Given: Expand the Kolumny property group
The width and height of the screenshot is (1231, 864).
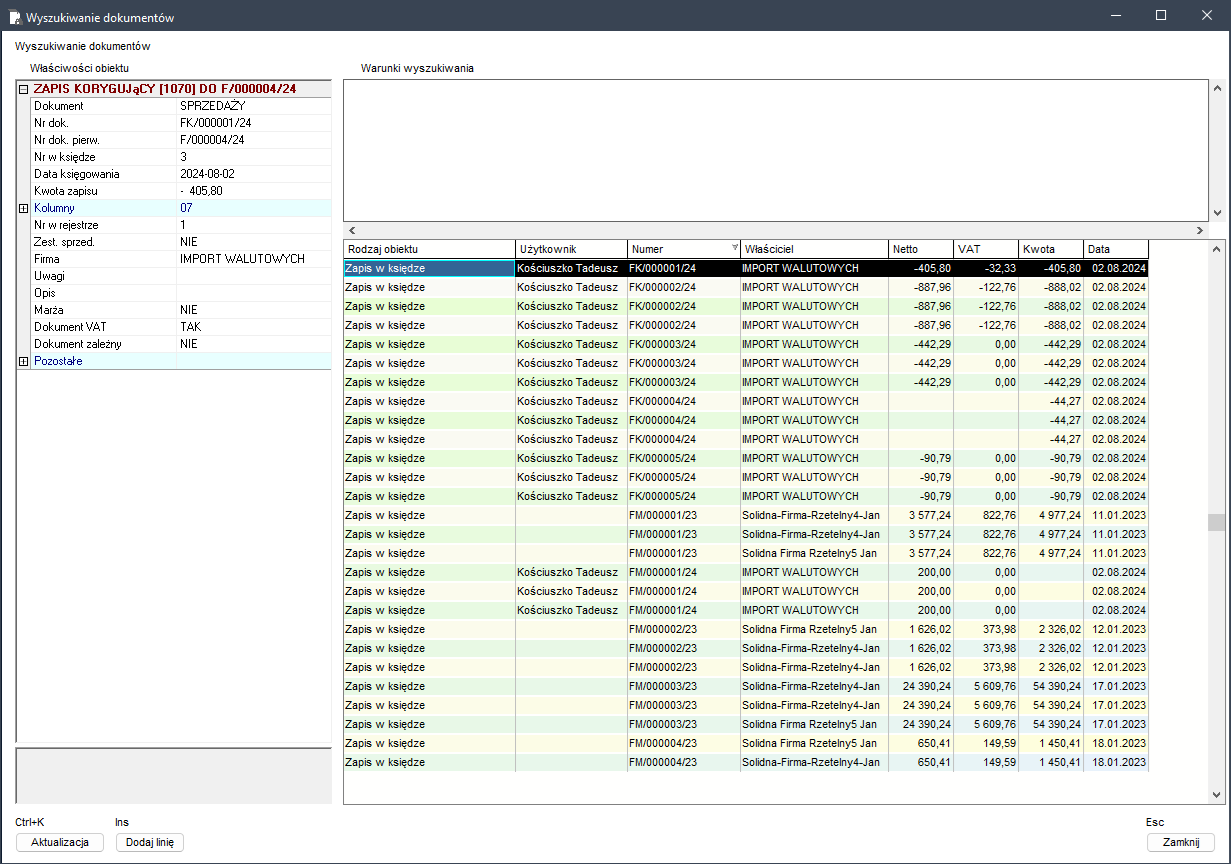Looking at the screenshot, I should coord(24,208).
